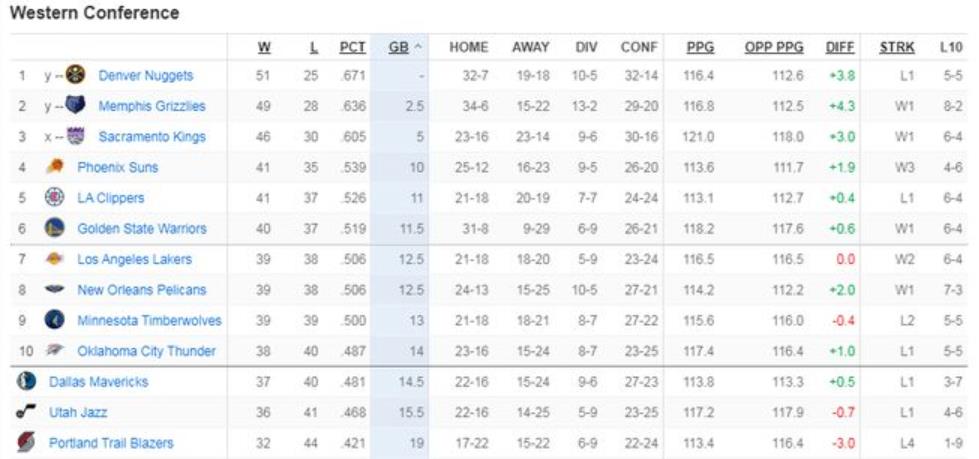Click the LA Clippers logo icon
The height and width of the screenshot is (459, 979).
[55, 197]
